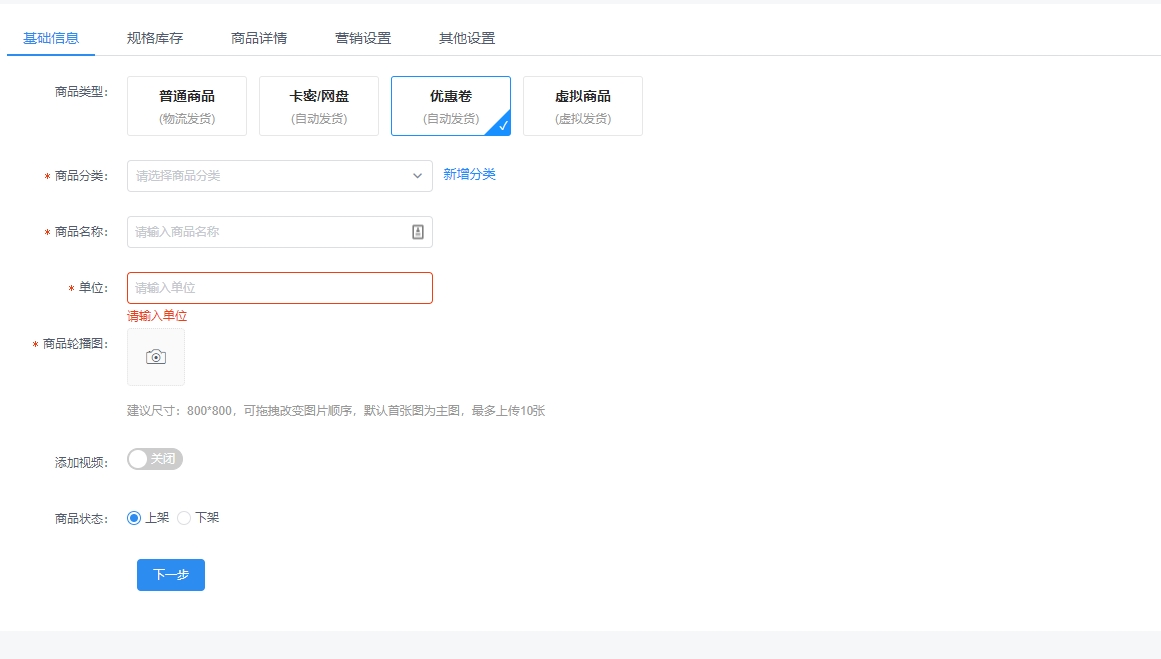
Task: Go to the 营销设置 tab
Action: tap(363, 38)
